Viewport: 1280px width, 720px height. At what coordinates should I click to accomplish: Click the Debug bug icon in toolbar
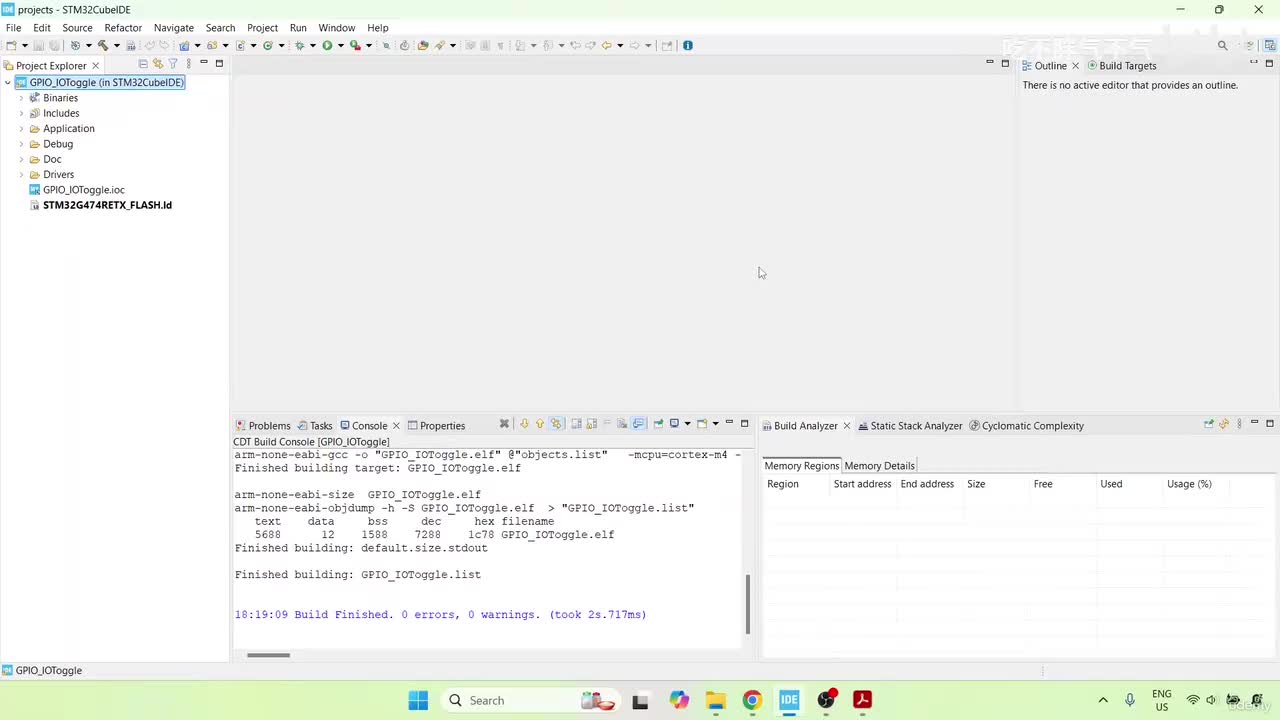click(x=298, y=45)
